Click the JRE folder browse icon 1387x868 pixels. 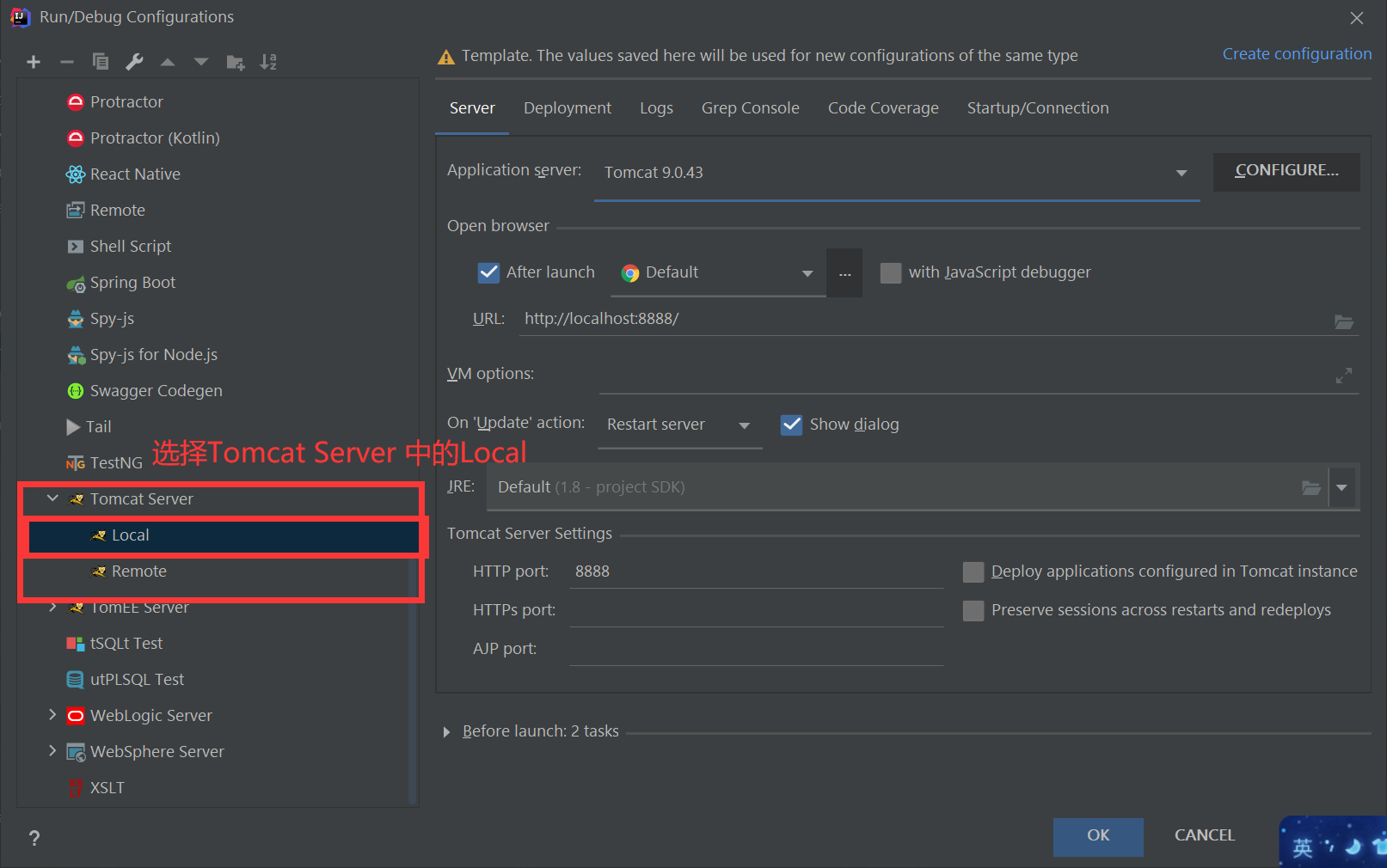(x=1311, y=488)
